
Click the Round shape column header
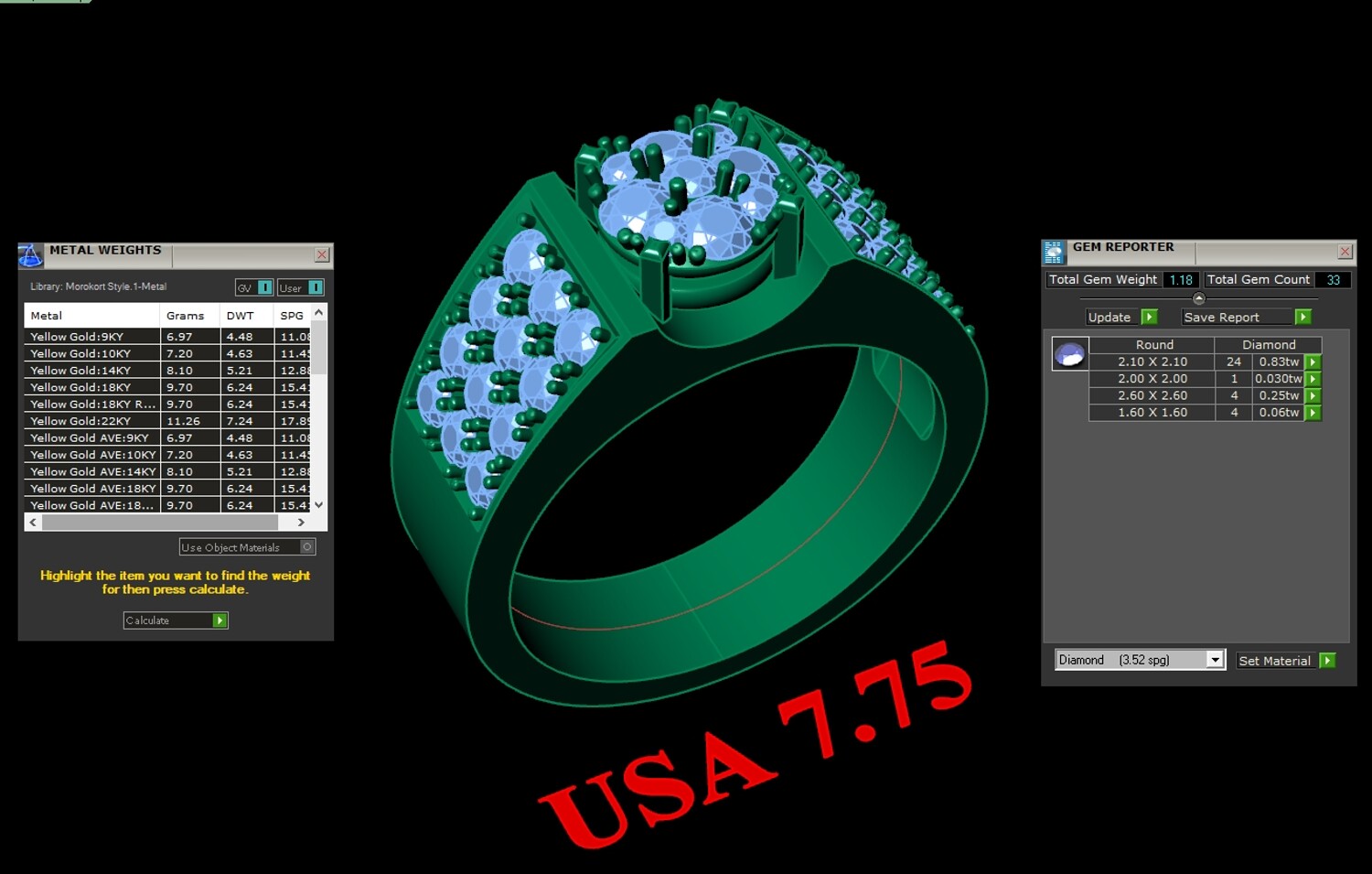click(1153, 345)
